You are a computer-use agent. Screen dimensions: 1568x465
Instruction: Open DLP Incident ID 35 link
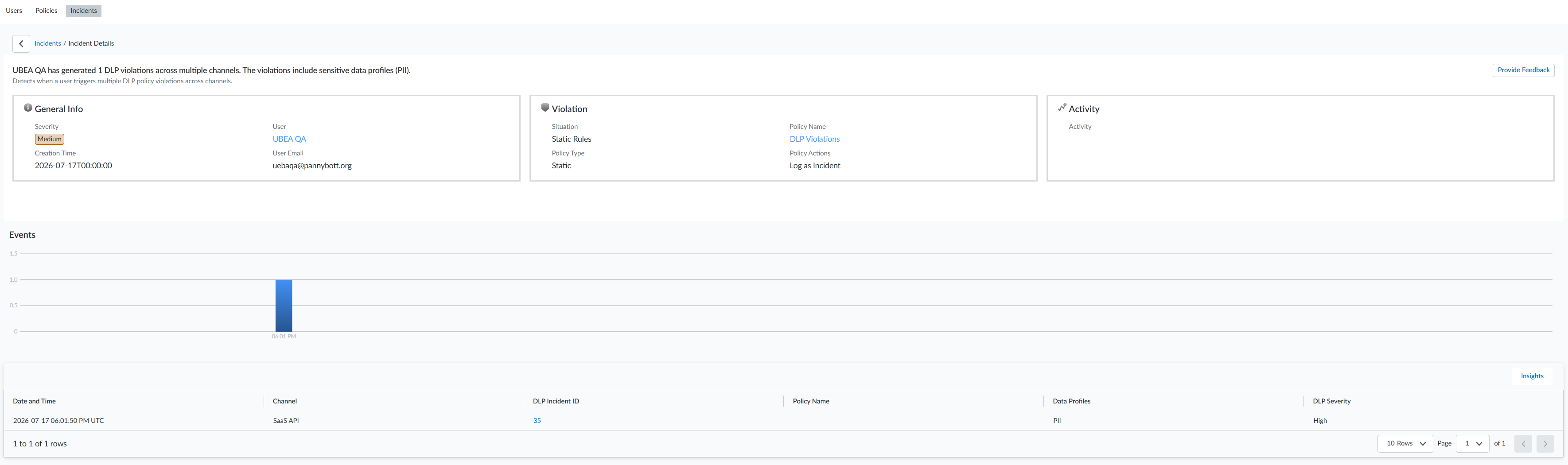[537, 421]
